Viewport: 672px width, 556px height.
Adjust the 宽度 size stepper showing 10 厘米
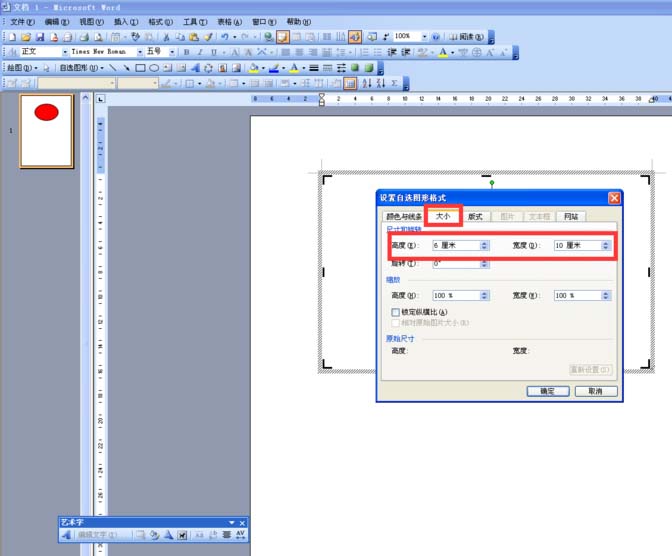coord(606,245)
